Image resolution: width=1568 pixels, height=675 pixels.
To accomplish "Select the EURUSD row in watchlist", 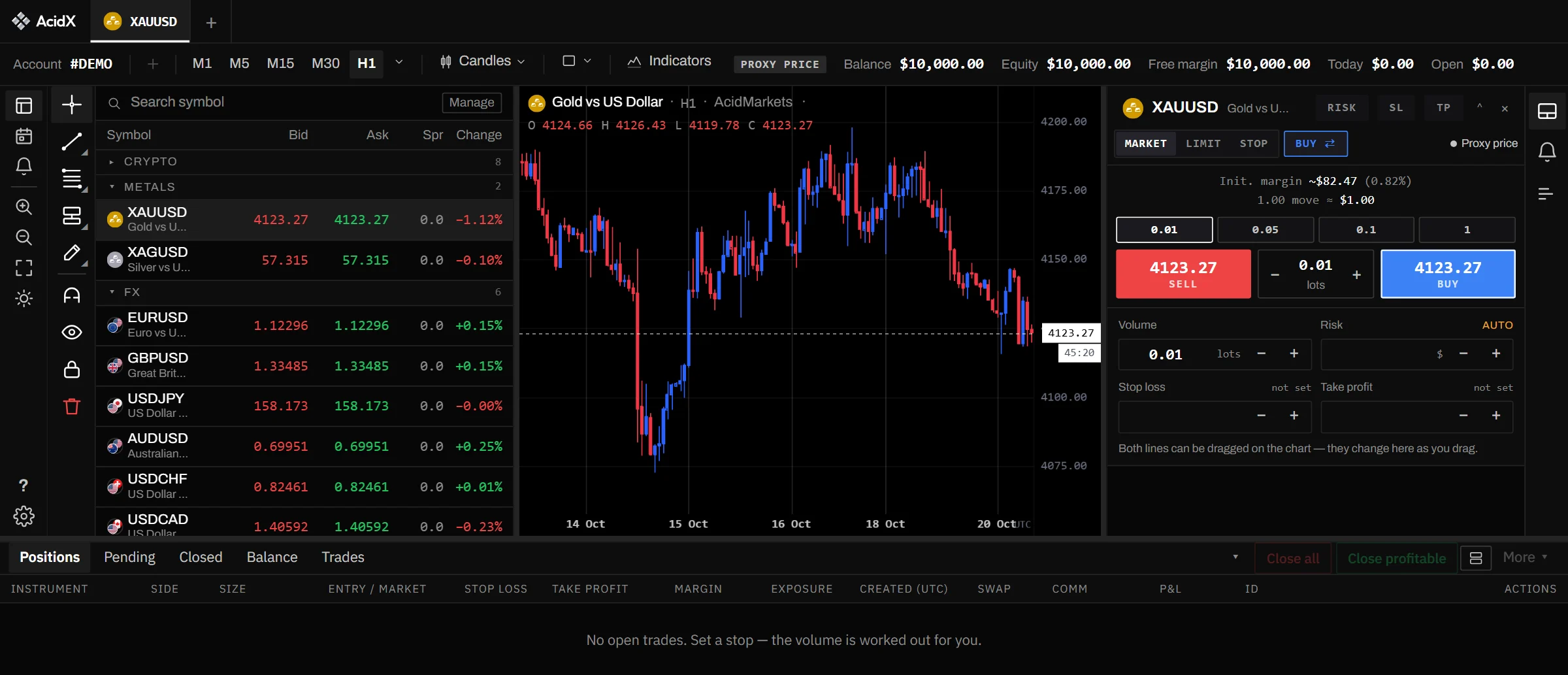I will [x=305, y=325].
